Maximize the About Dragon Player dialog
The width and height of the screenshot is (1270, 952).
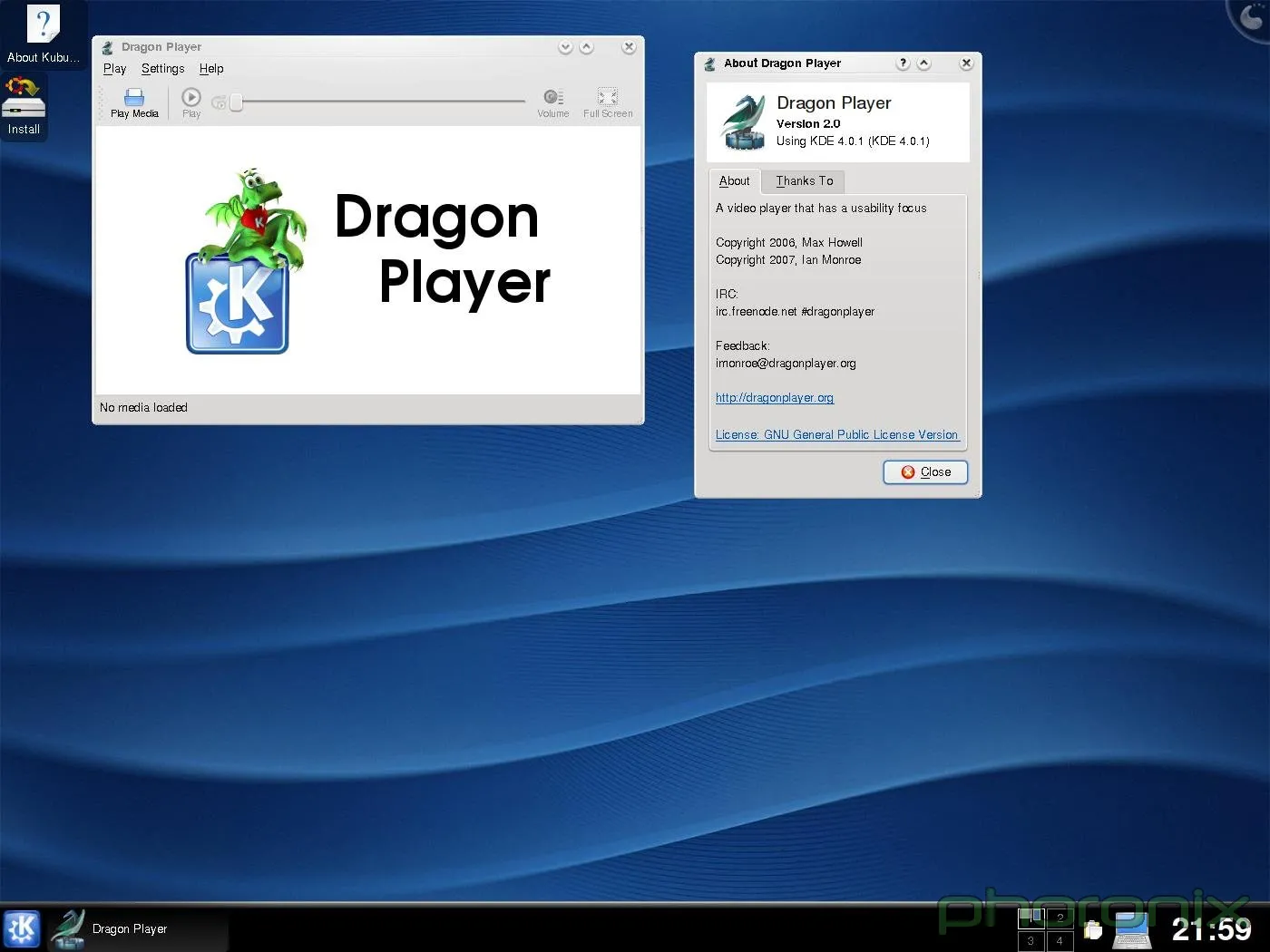pos(923,63)
